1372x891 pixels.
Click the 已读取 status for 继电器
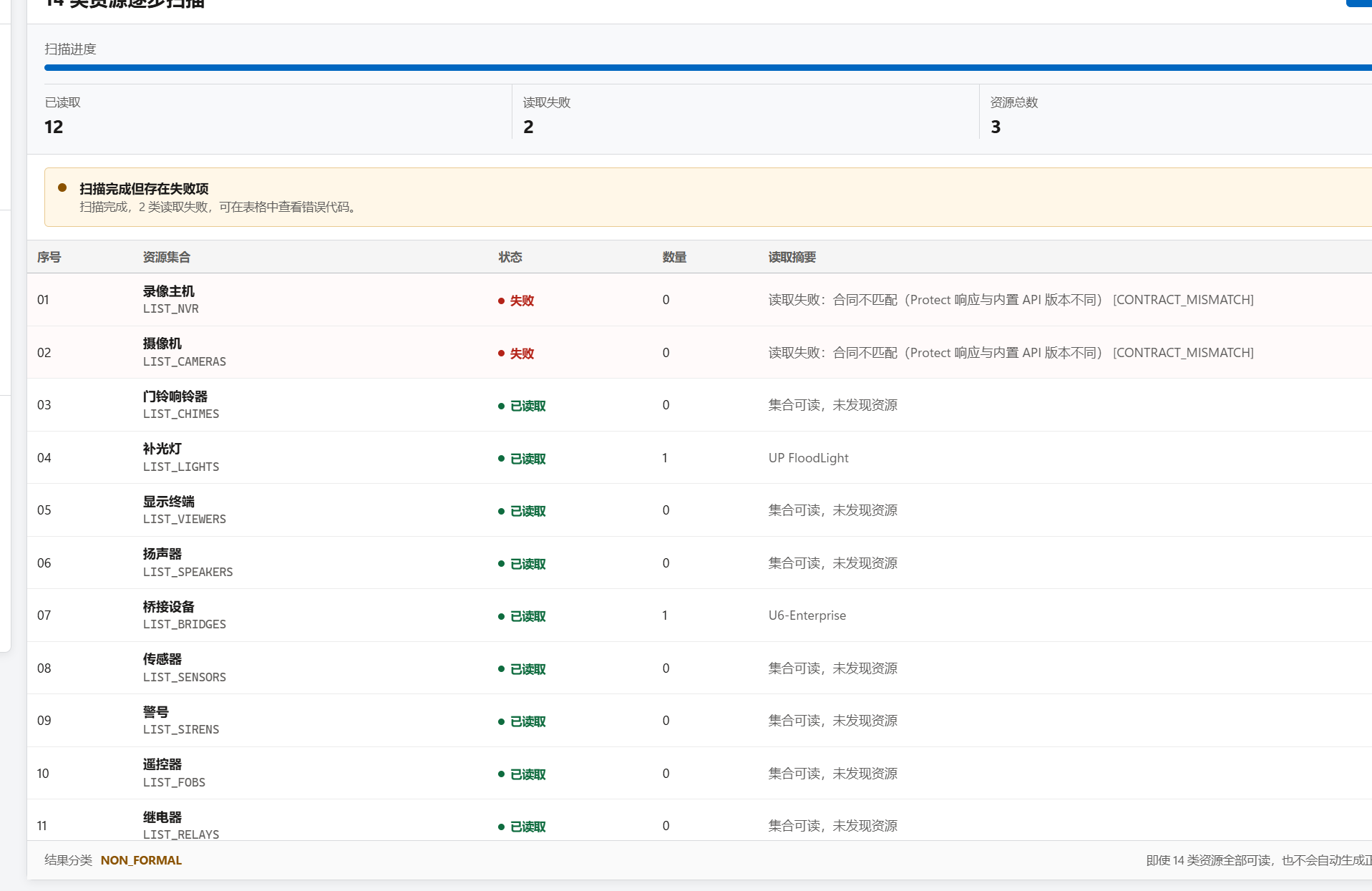click(522, 827)
